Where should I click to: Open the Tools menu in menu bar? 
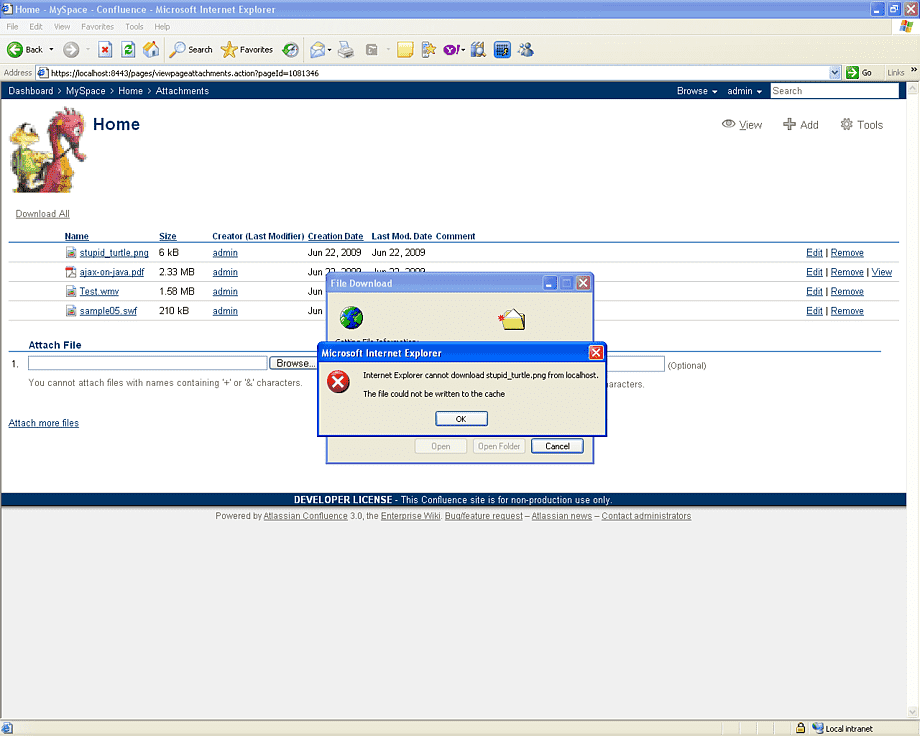pyautogui.click(x=134, y=26)
